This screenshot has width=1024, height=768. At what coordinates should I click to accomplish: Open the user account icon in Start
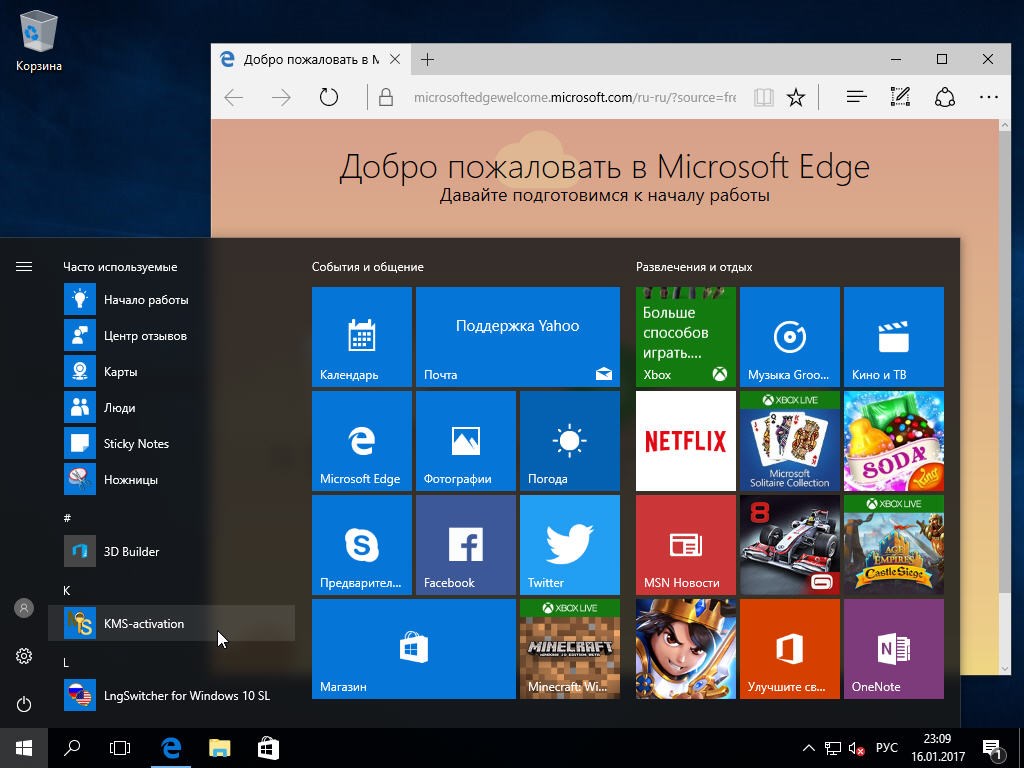pyautogui.click(x=24, y=608)
